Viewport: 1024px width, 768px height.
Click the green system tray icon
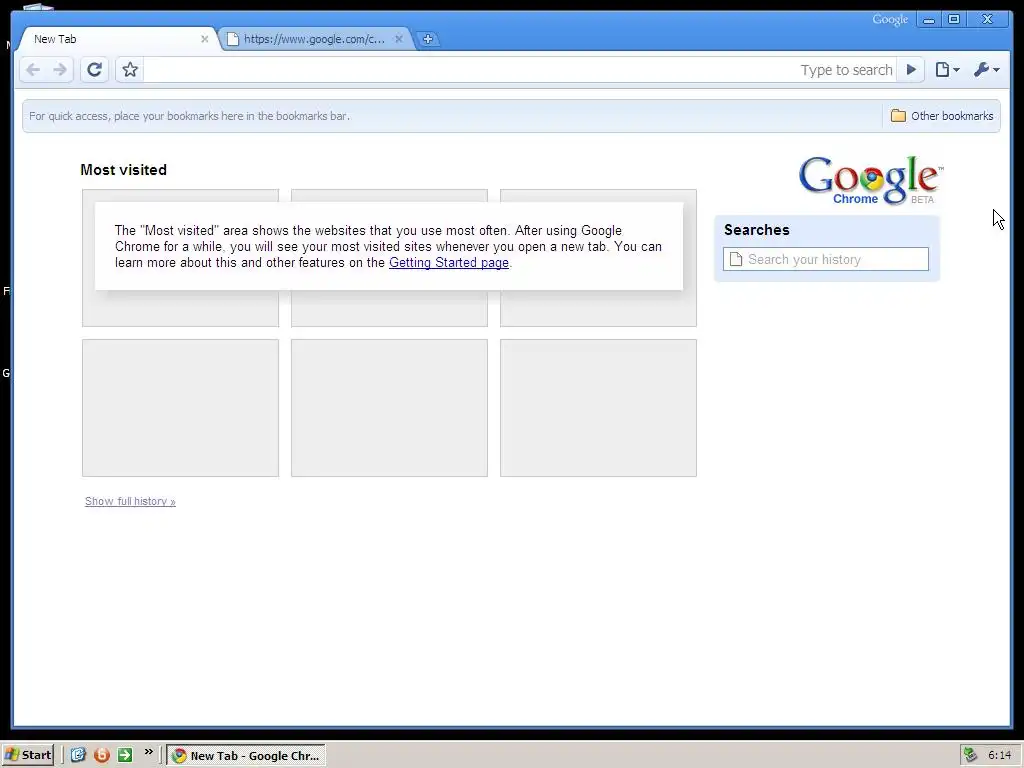point(970,755)
